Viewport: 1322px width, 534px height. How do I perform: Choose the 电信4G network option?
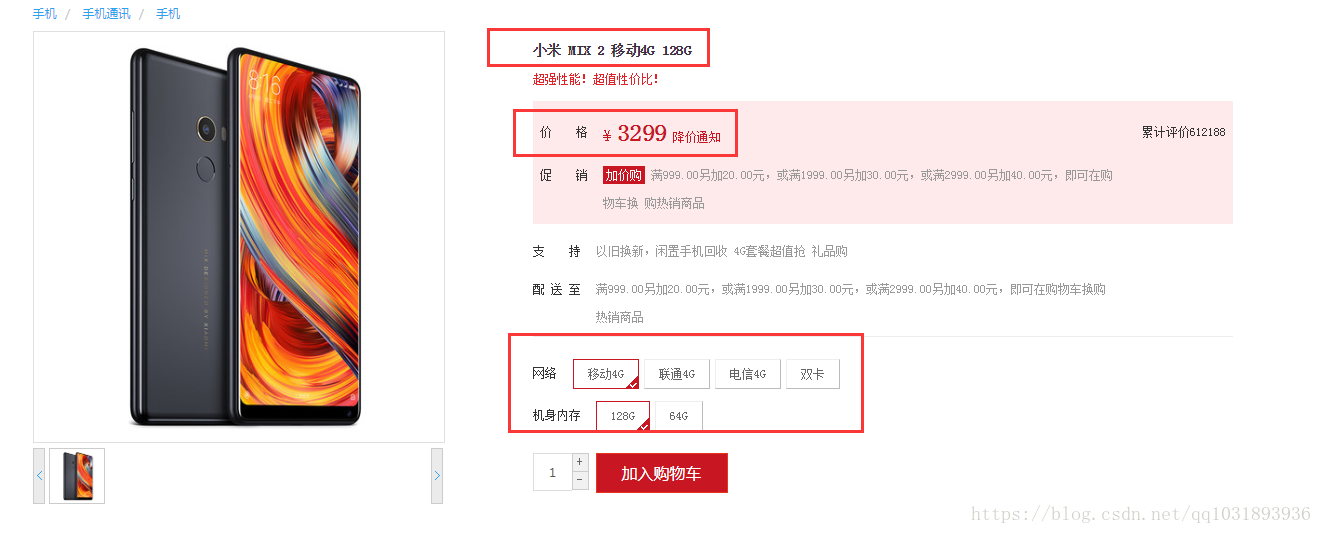(x=748, y=374)
